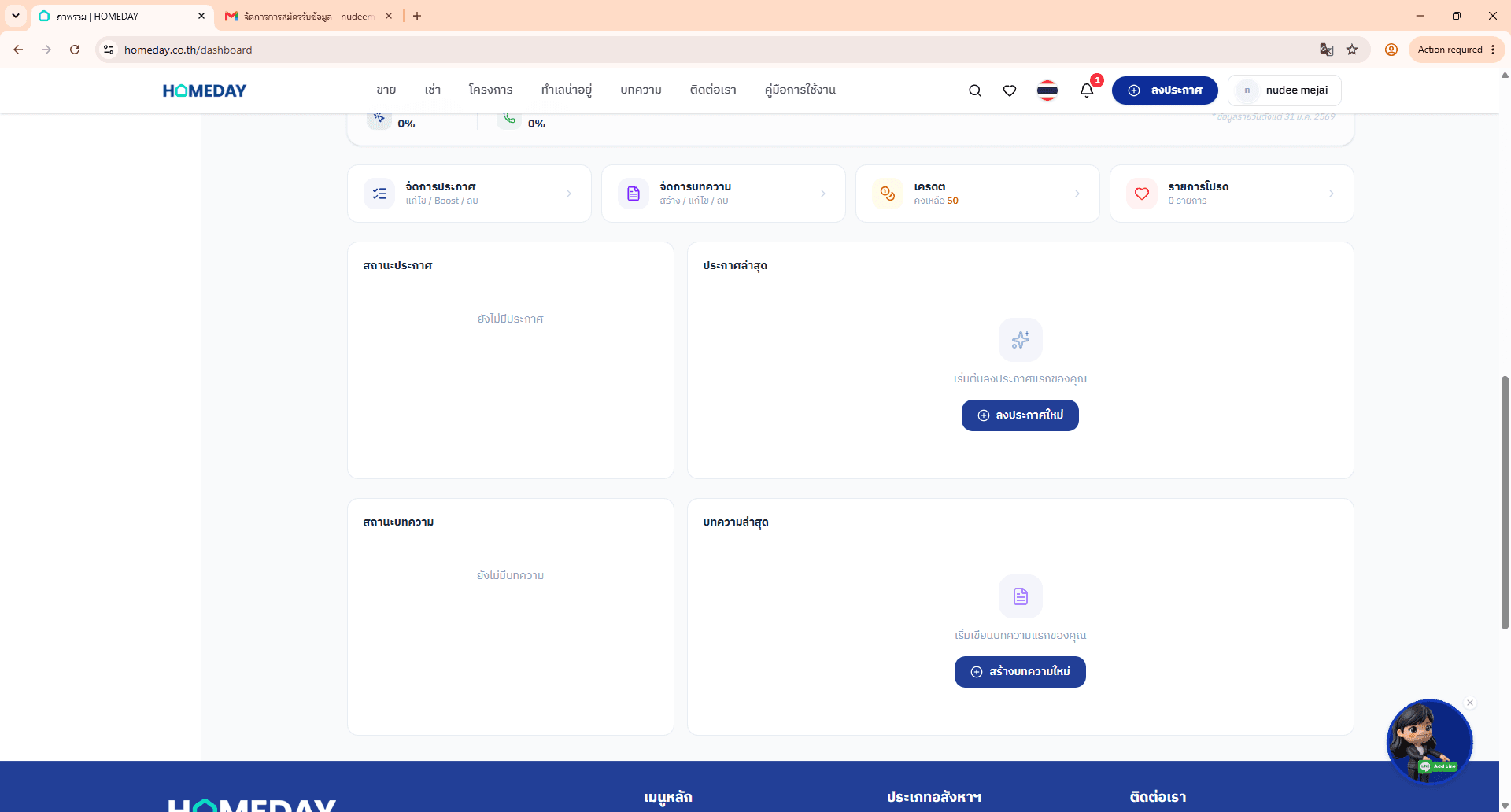Image resolution: width=1511 pixels, height=812 pixels.
Task: Click the ประเภทอสังหาฯ footer heading
Action: (934, 797)
